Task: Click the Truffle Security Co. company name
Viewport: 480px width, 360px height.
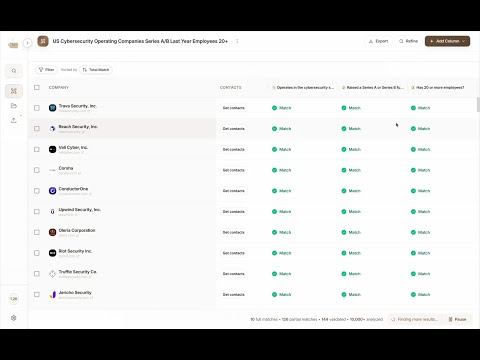Action: coord(78,272)
